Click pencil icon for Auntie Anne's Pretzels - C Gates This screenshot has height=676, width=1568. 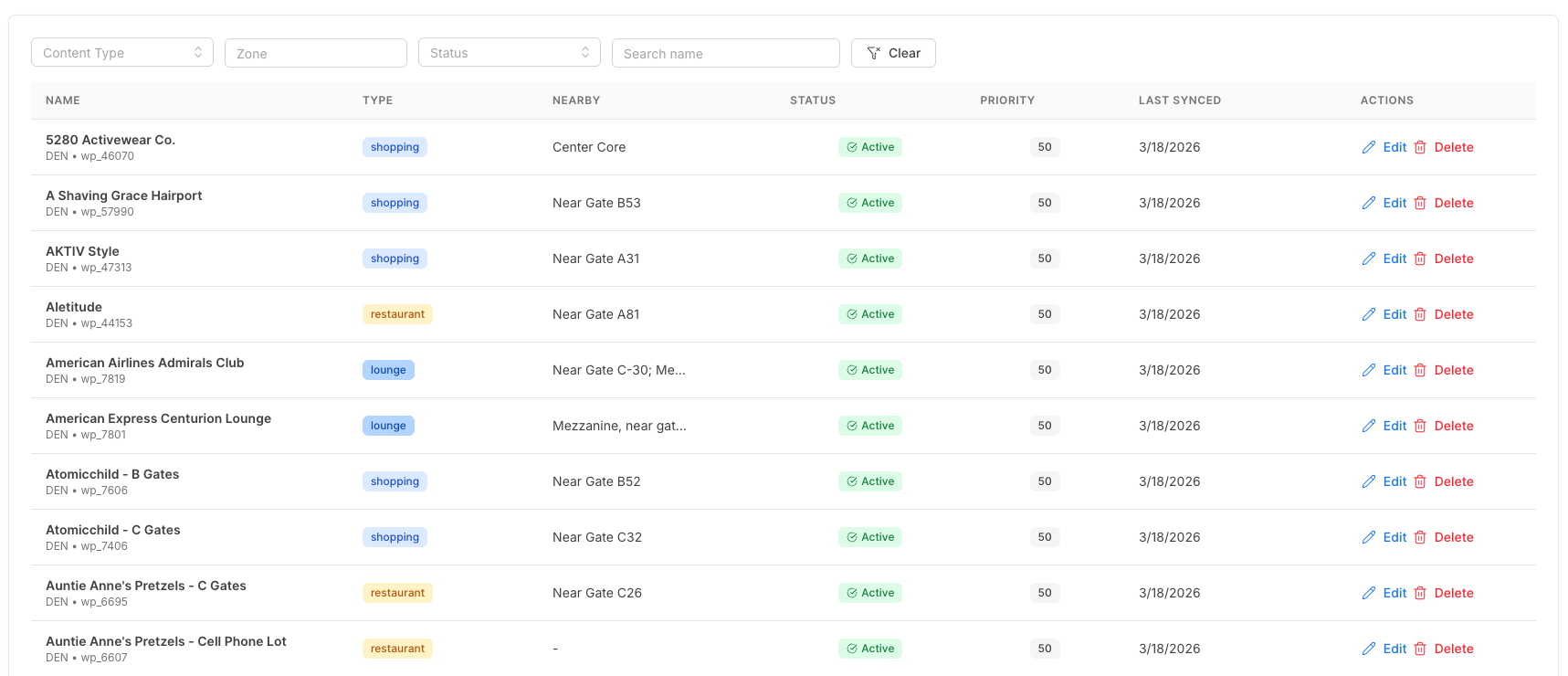coord(1368,593)
